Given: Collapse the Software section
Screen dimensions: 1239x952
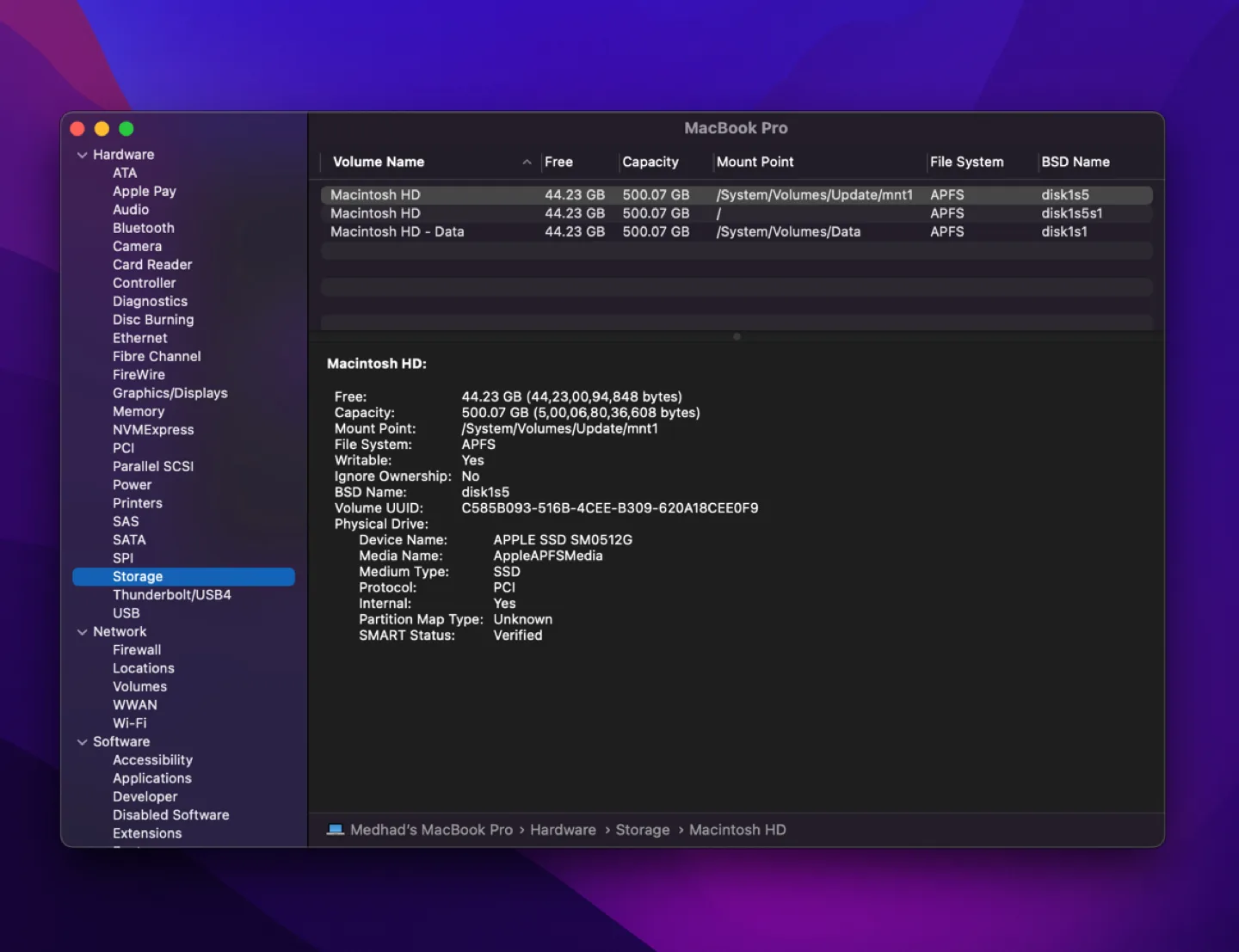Looking at the screenshot, I should 83,741.
